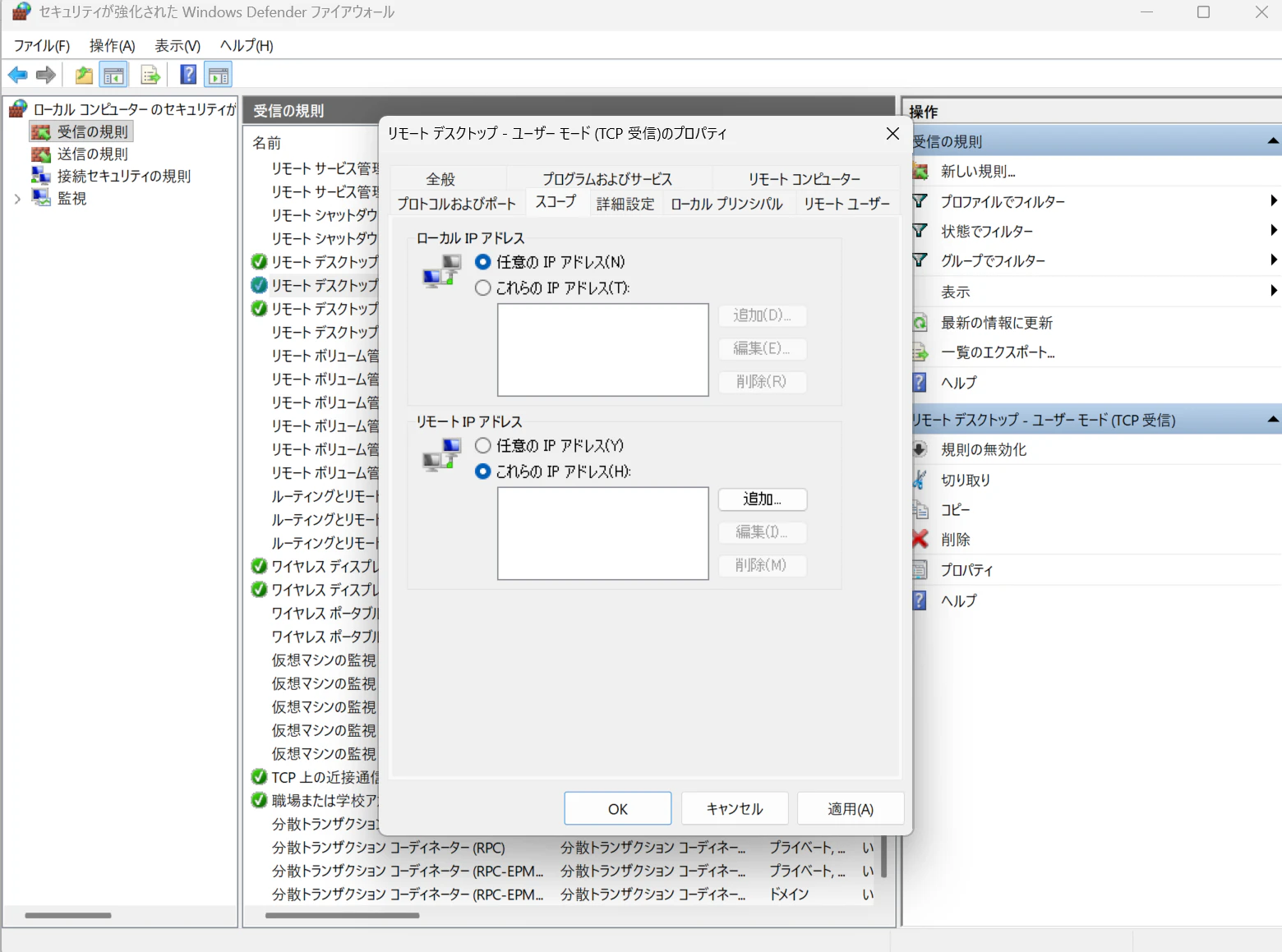Click the funnel icon for グループでフィルター
Viewport: 1282px width, 952px height.
pos(920,260)
